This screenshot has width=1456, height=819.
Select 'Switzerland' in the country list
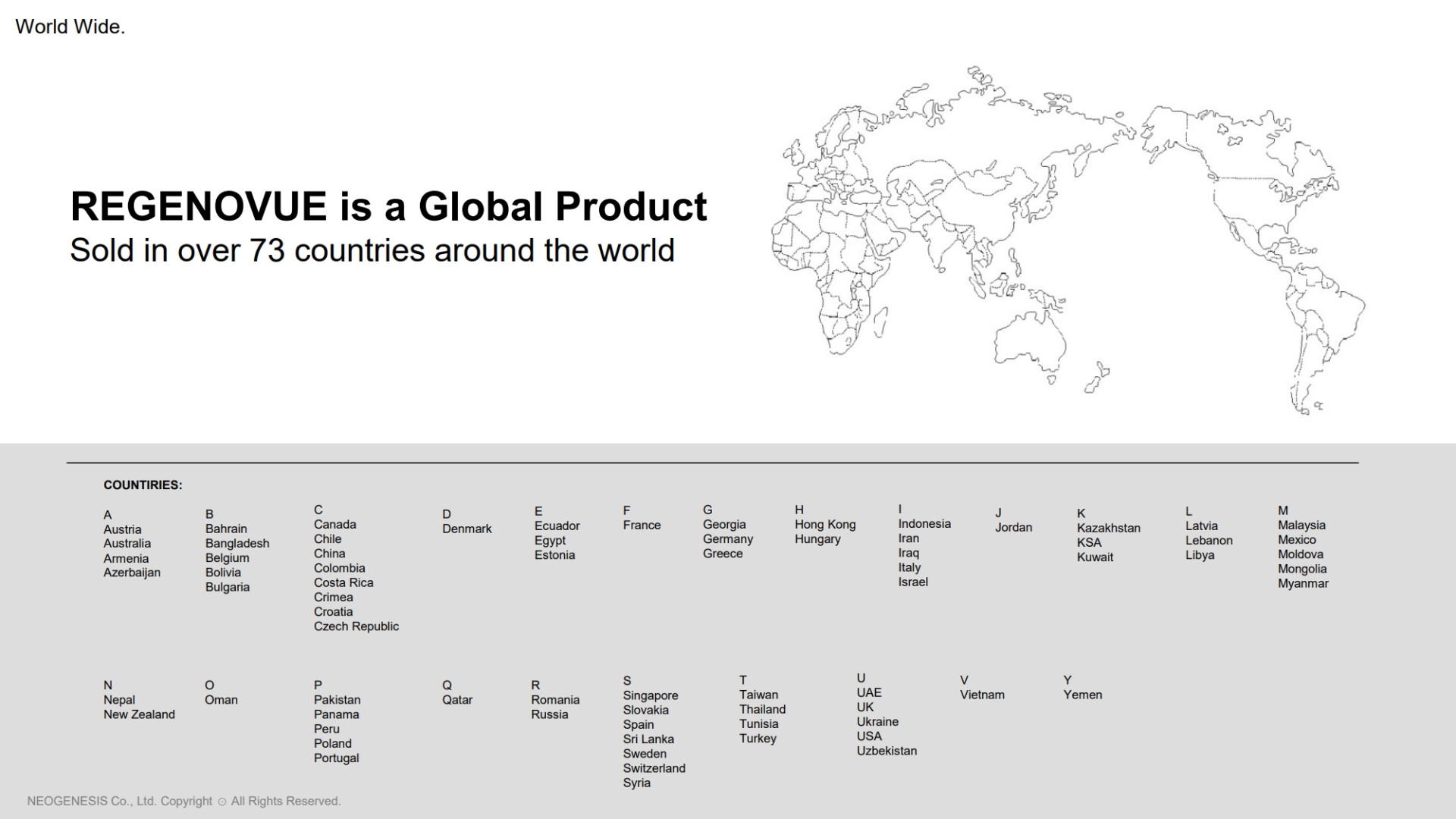point(654,768)
